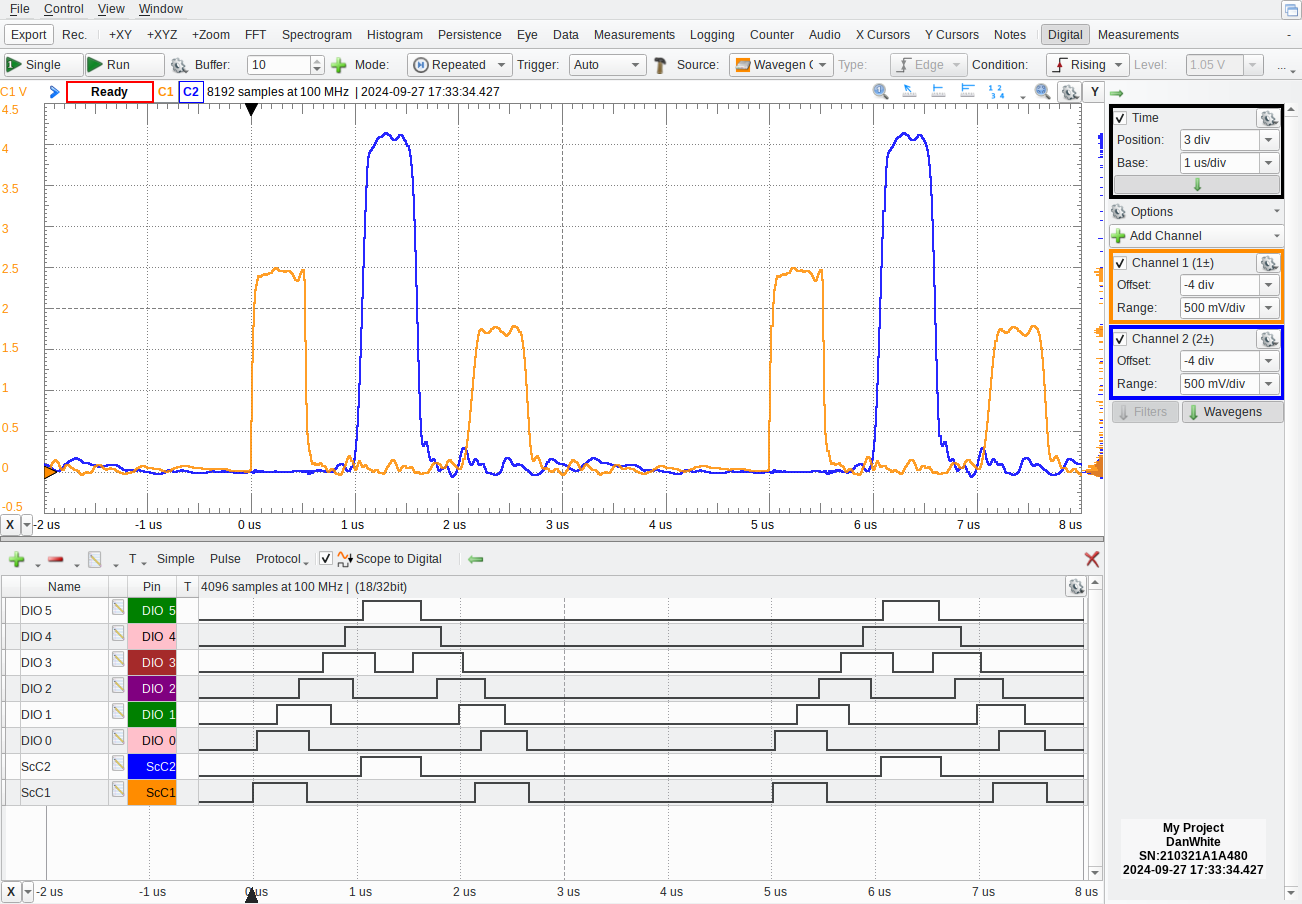Viewport: 1302px width, 904px height.
Task: Click edit icon on DIO 5 row
Action: coord(118,608)
